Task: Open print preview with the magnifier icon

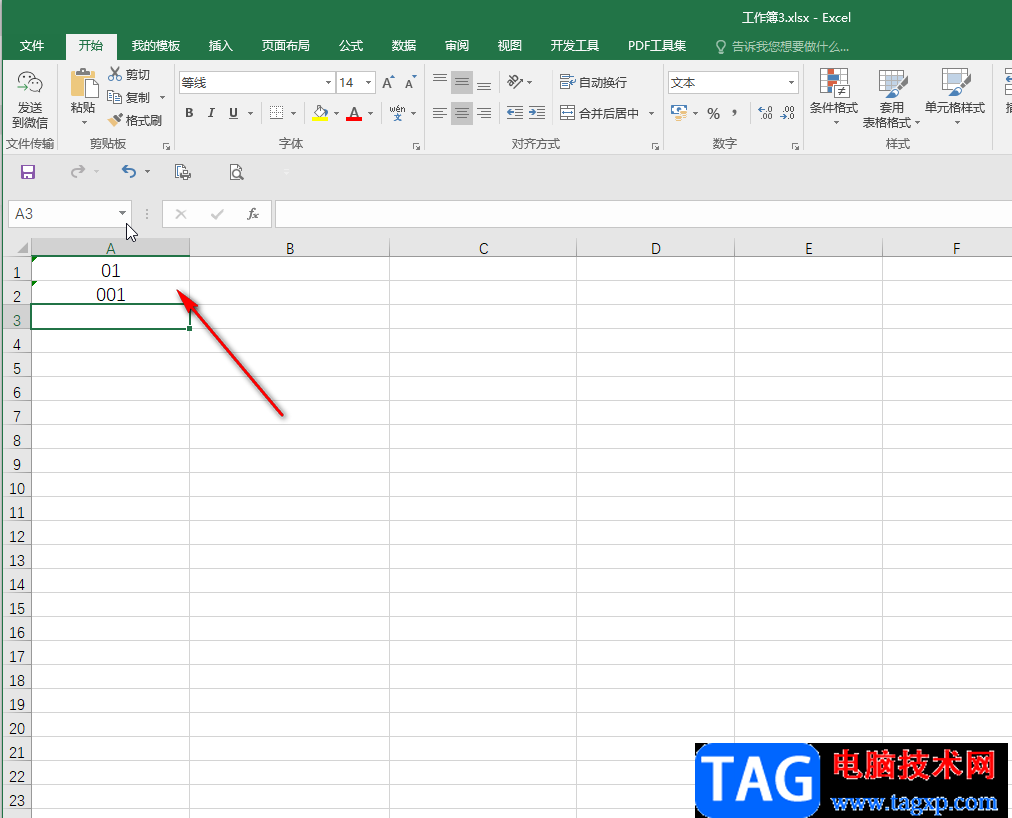Action: [x=236, y=172]
